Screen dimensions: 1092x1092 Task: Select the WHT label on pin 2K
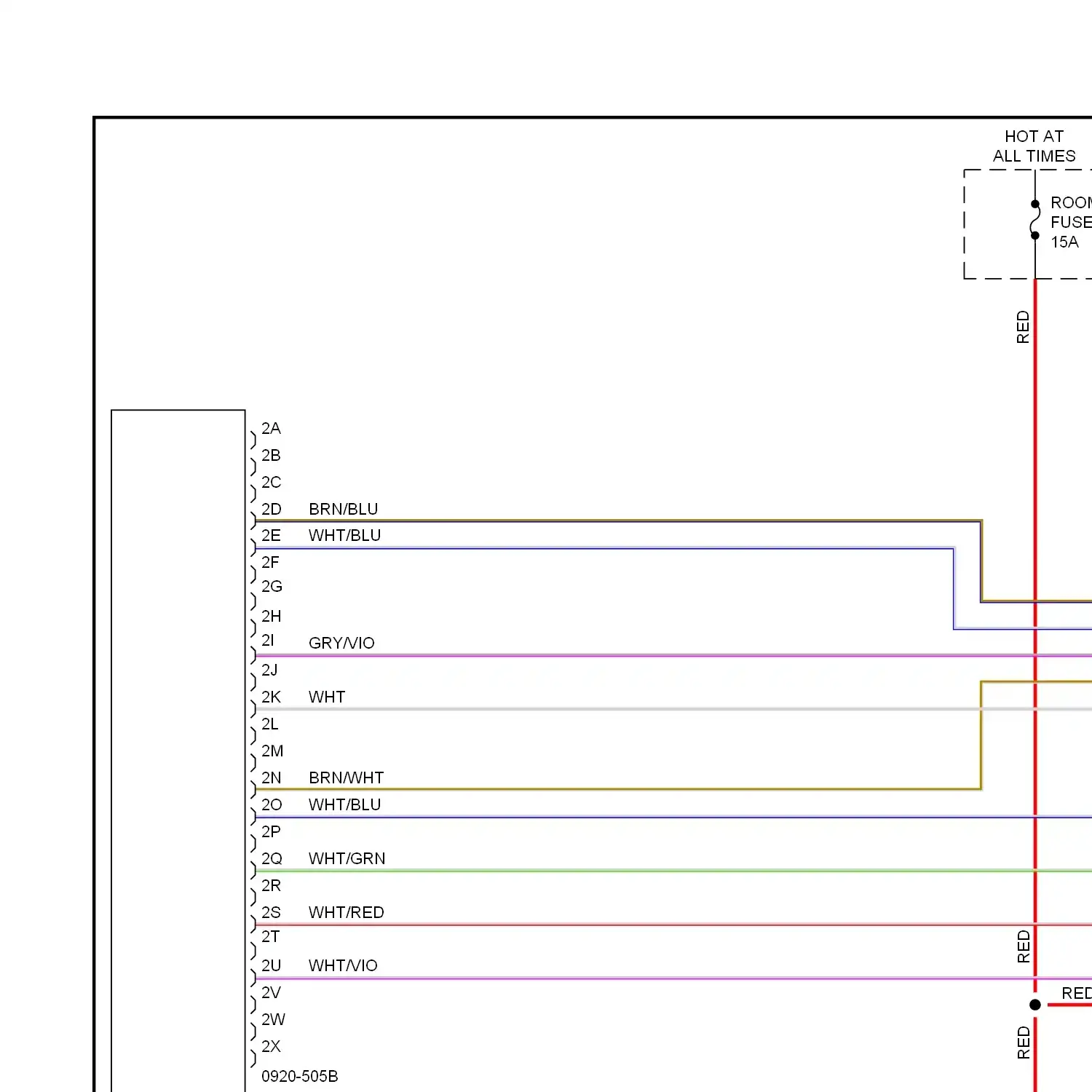[x=327, y=697]
